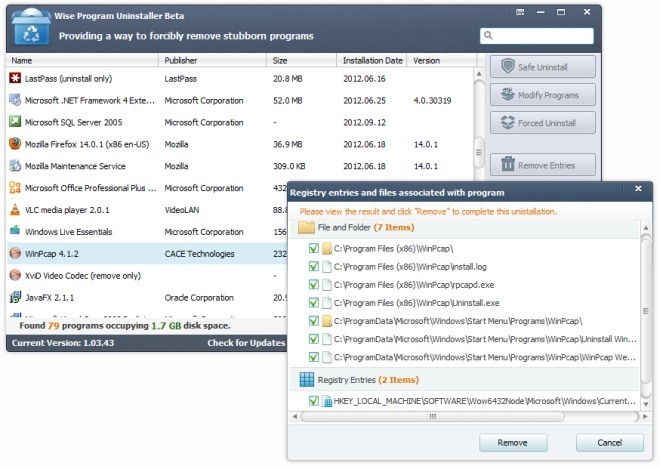Viewport: 660px width, 469px height.
Task: Click the CACE Technologies publisher cell
Action: (199, 253)
